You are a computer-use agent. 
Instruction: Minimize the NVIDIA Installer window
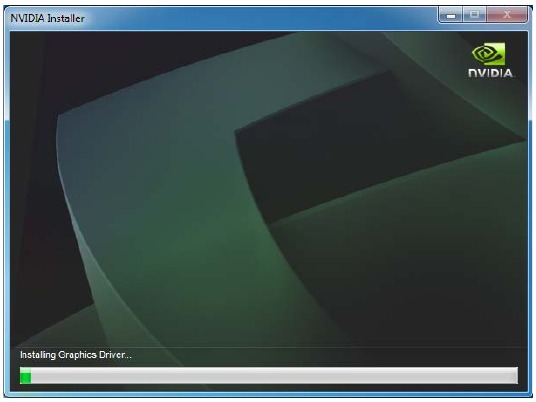(451, 15)
